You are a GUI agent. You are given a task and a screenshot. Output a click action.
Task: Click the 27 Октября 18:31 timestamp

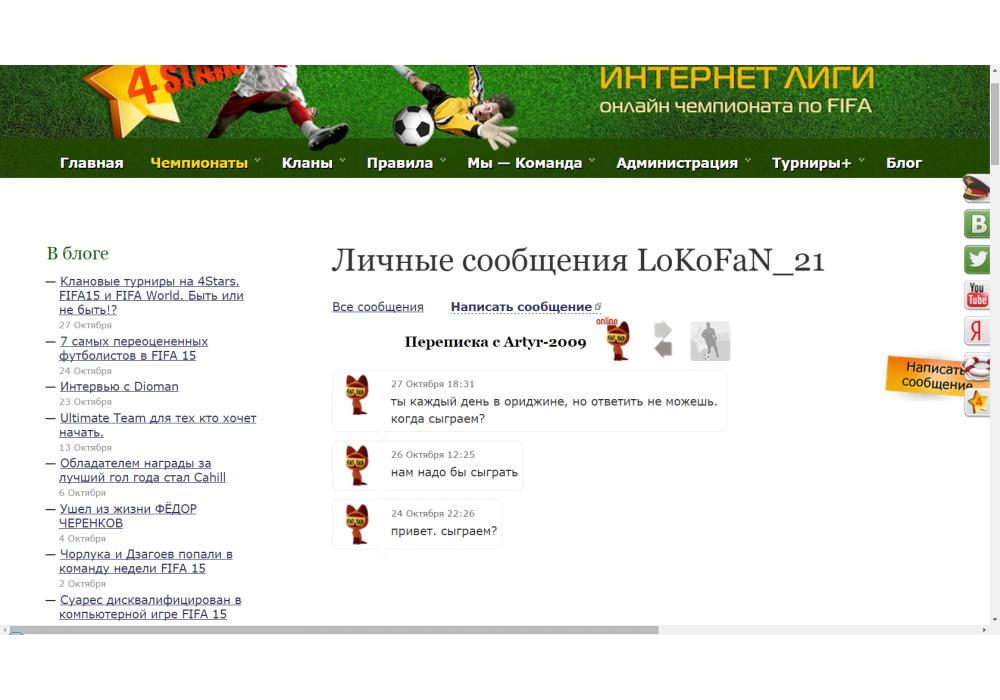click(x=432, y=384)
